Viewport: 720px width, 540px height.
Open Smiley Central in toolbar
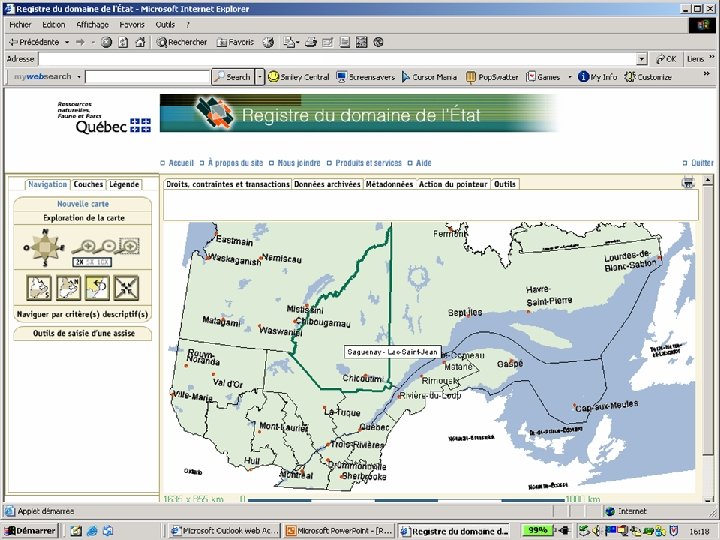299,77
